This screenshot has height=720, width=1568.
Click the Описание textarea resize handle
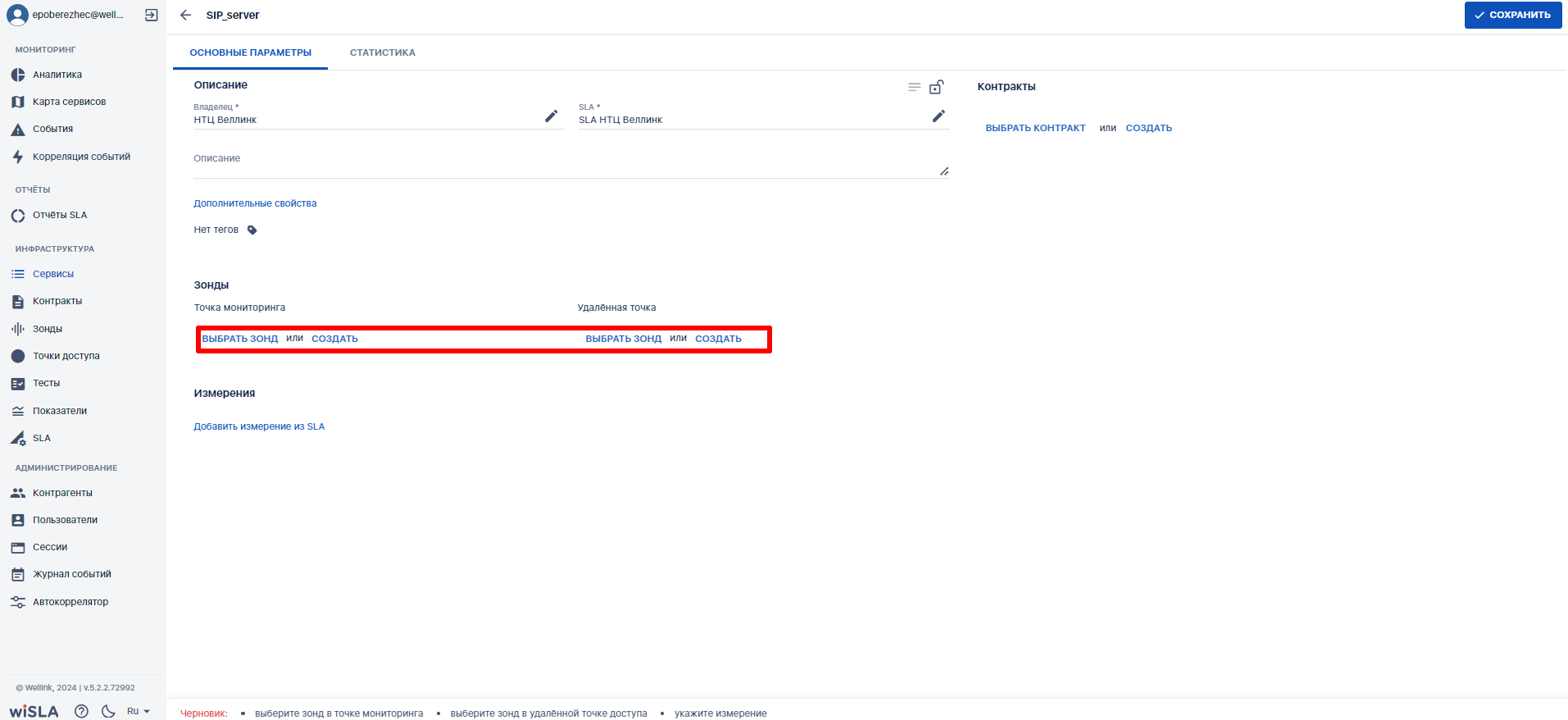[x=944, y=171]
